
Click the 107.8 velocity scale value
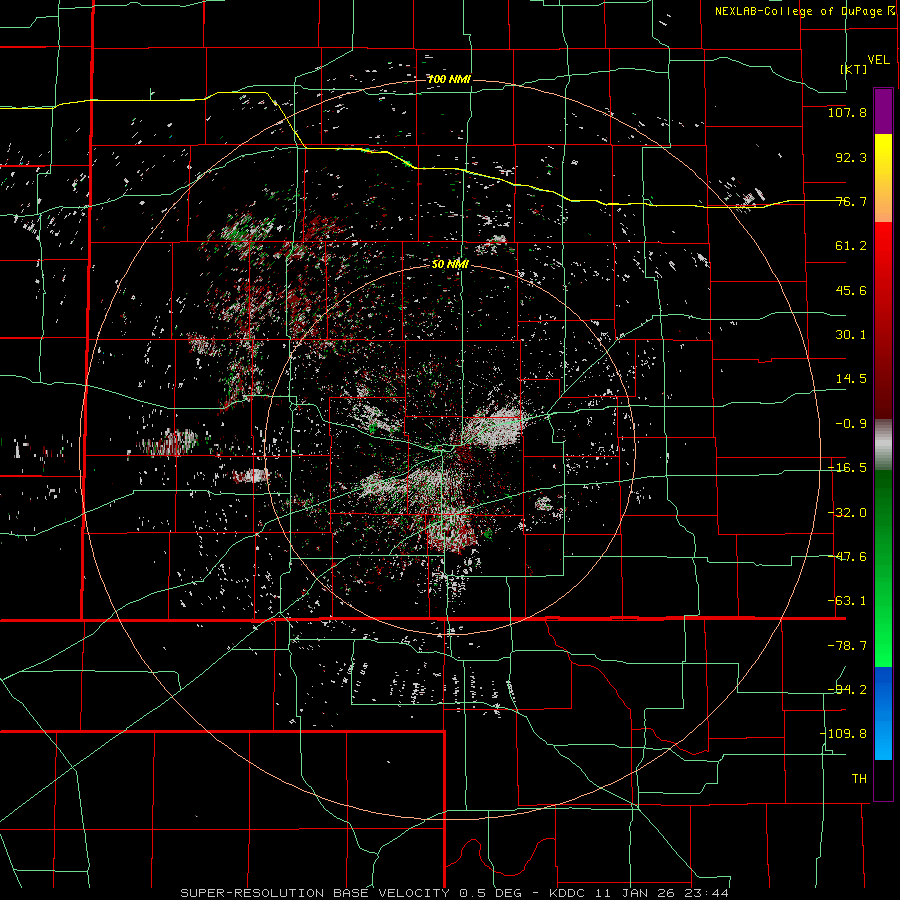point(847,112)
